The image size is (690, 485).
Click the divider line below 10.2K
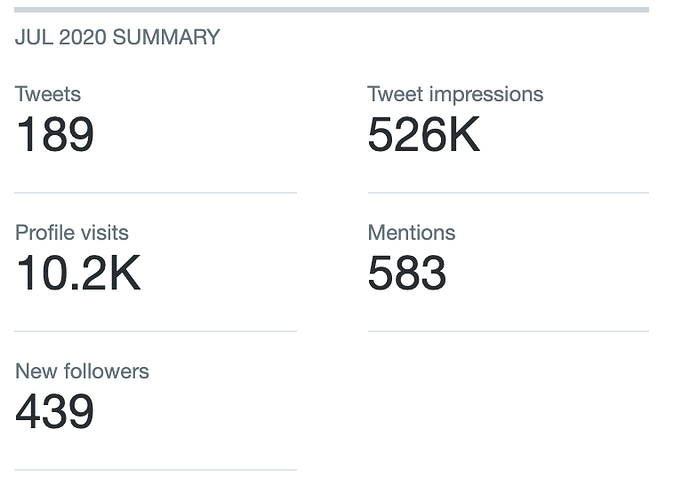coord(155,330)
